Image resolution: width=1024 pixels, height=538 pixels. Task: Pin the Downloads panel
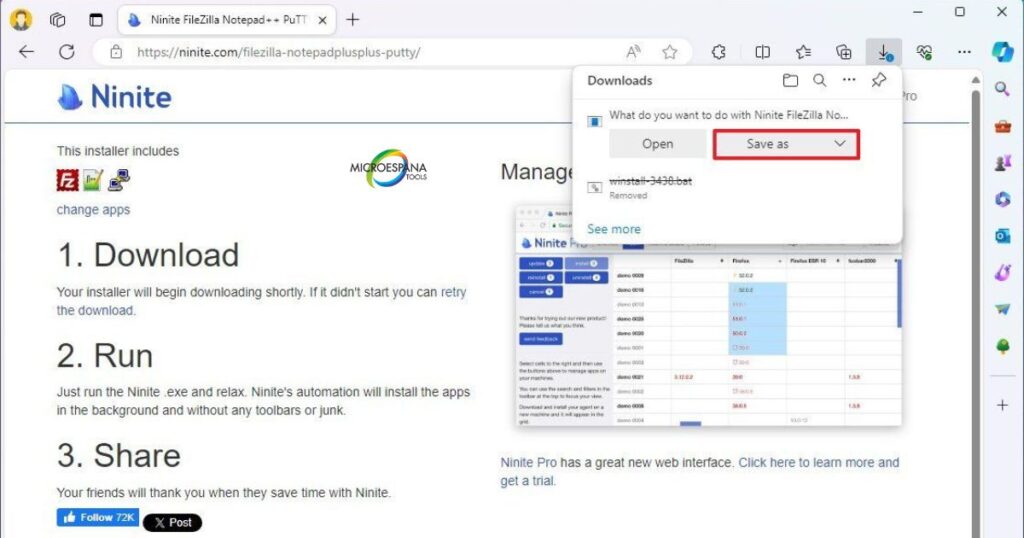[879, 80]
